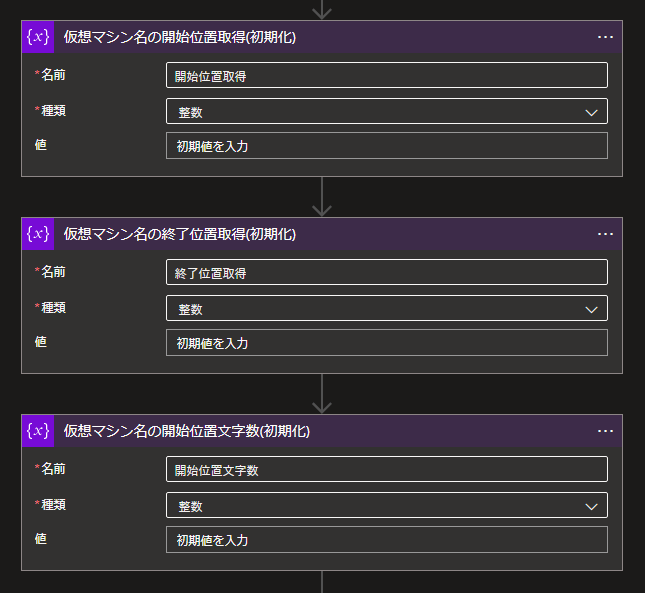Click variable icon of 終了位置取得(初期化) action
Screen dimensions: 645x593
38,234
